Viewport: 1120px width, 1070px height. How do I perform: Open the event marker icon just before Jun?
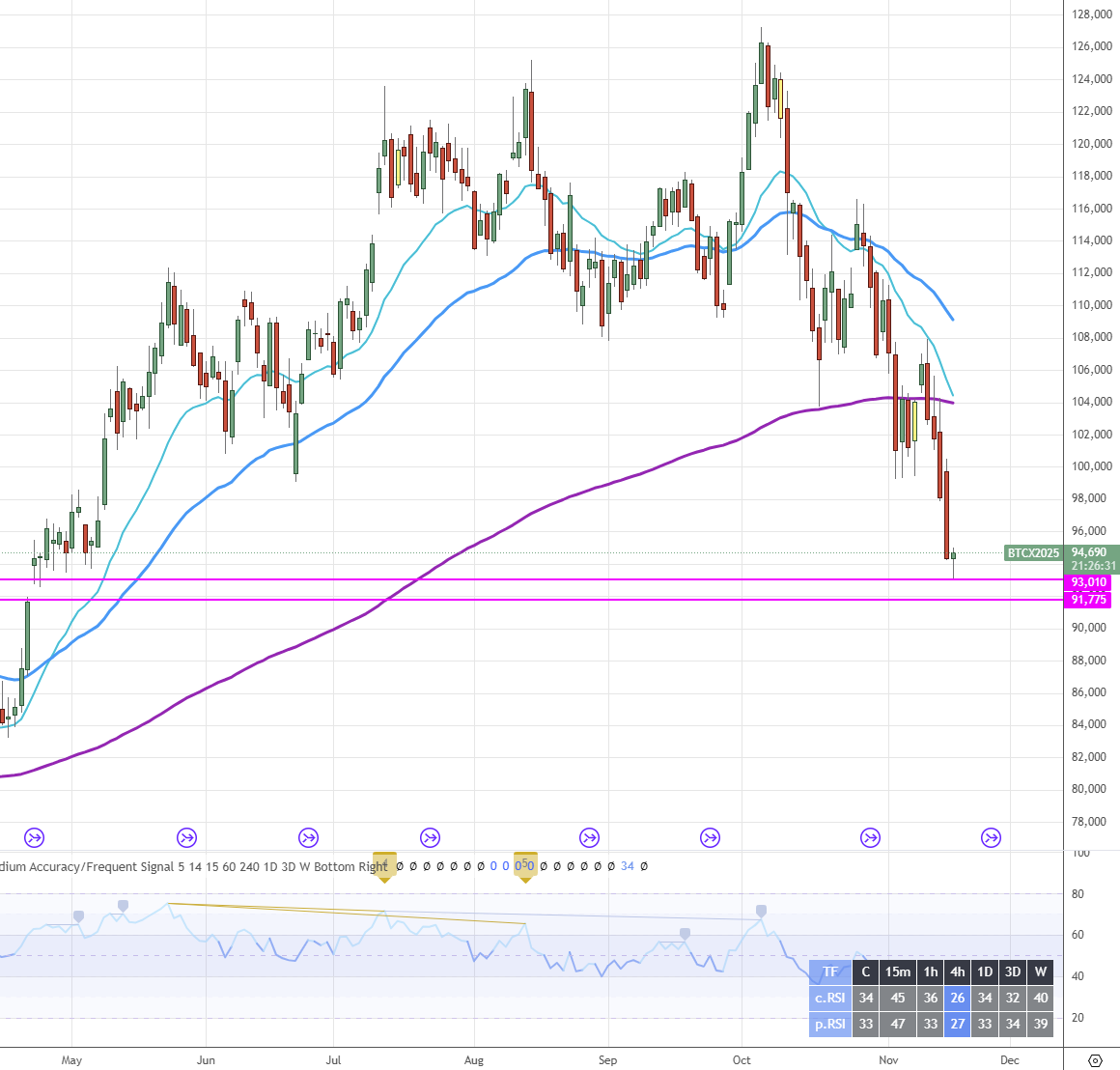click(x=186, y=837)
